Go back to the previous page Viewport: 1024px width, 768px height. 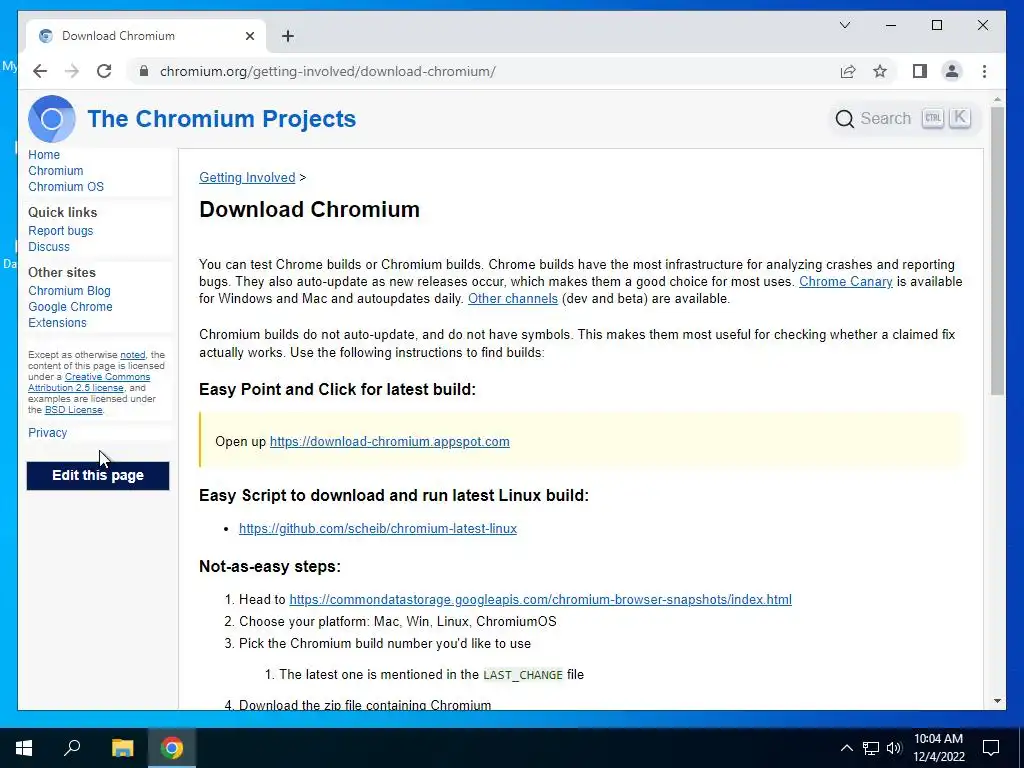(40, 71)
